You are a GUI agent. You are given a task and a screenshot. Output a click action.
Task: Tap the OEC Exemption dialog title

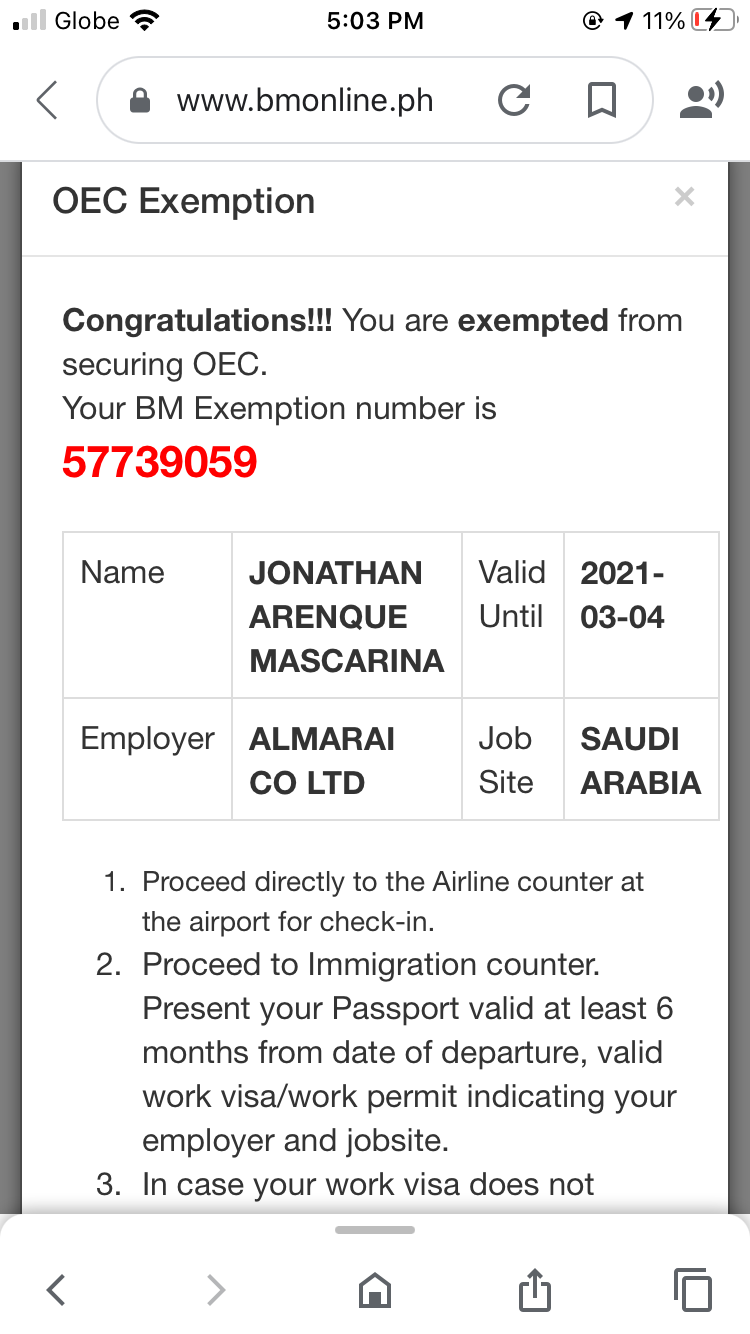[x=184, y=201]
